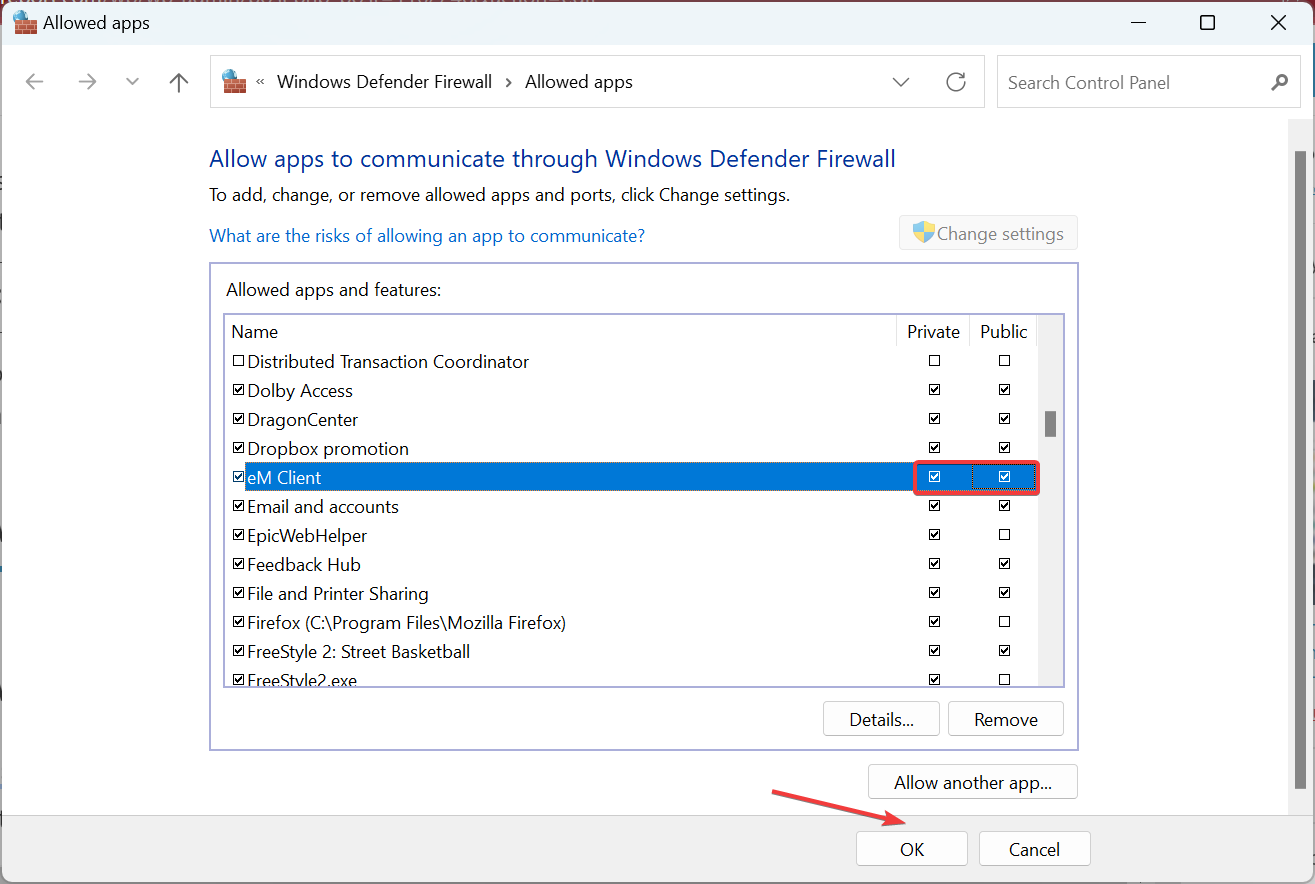
Task: Sort list by Private column
Action: [933, 331]
